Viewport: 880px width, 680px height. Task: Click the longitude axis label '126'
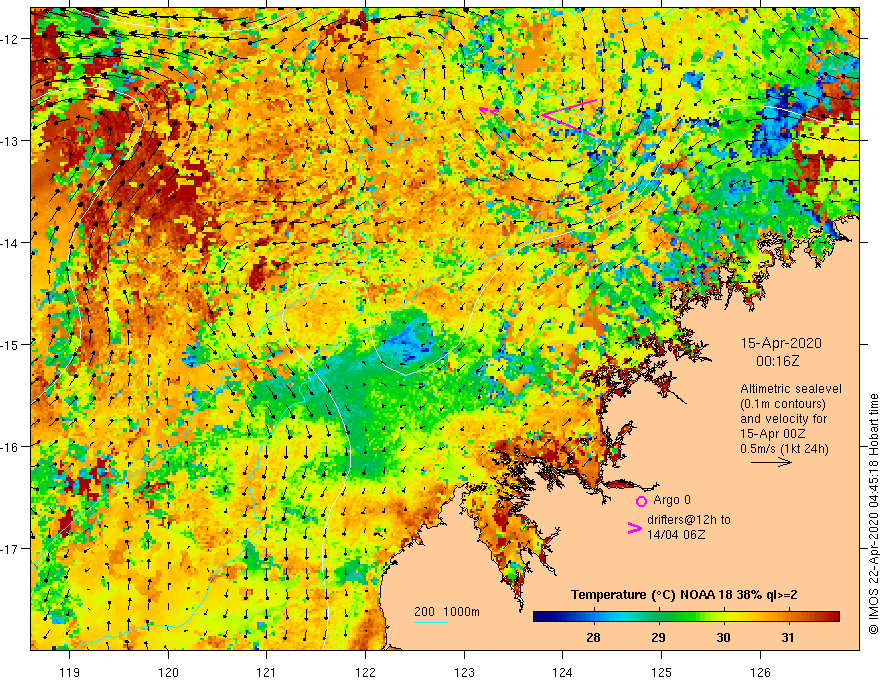[760, 672]
